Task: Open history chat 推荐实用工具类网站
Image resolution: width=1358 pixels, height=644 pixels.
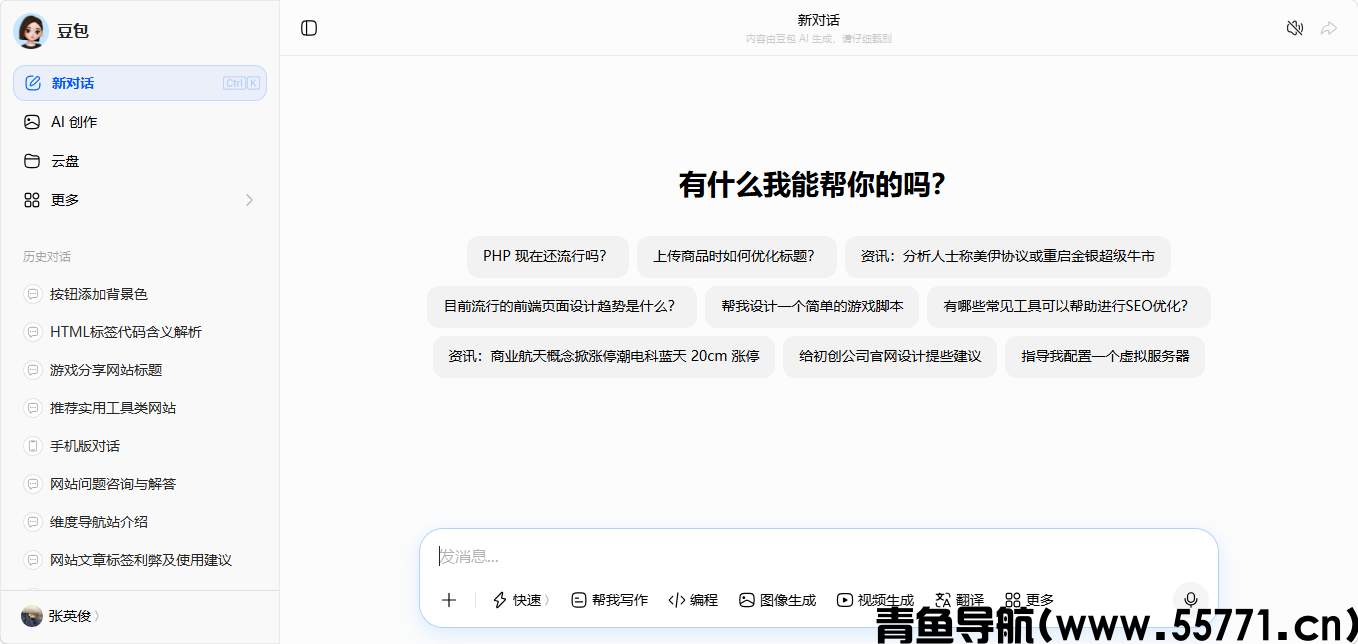Action: (x=140, y=408)
